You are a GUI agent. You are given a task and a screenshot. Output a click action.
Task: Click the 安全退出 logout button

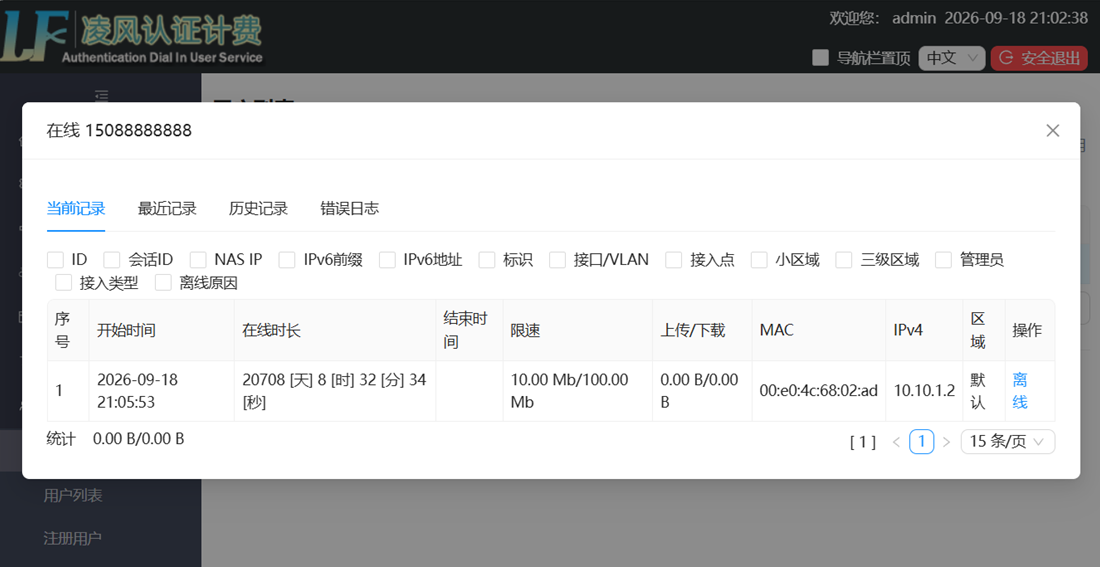click(x=1039, y=58)
